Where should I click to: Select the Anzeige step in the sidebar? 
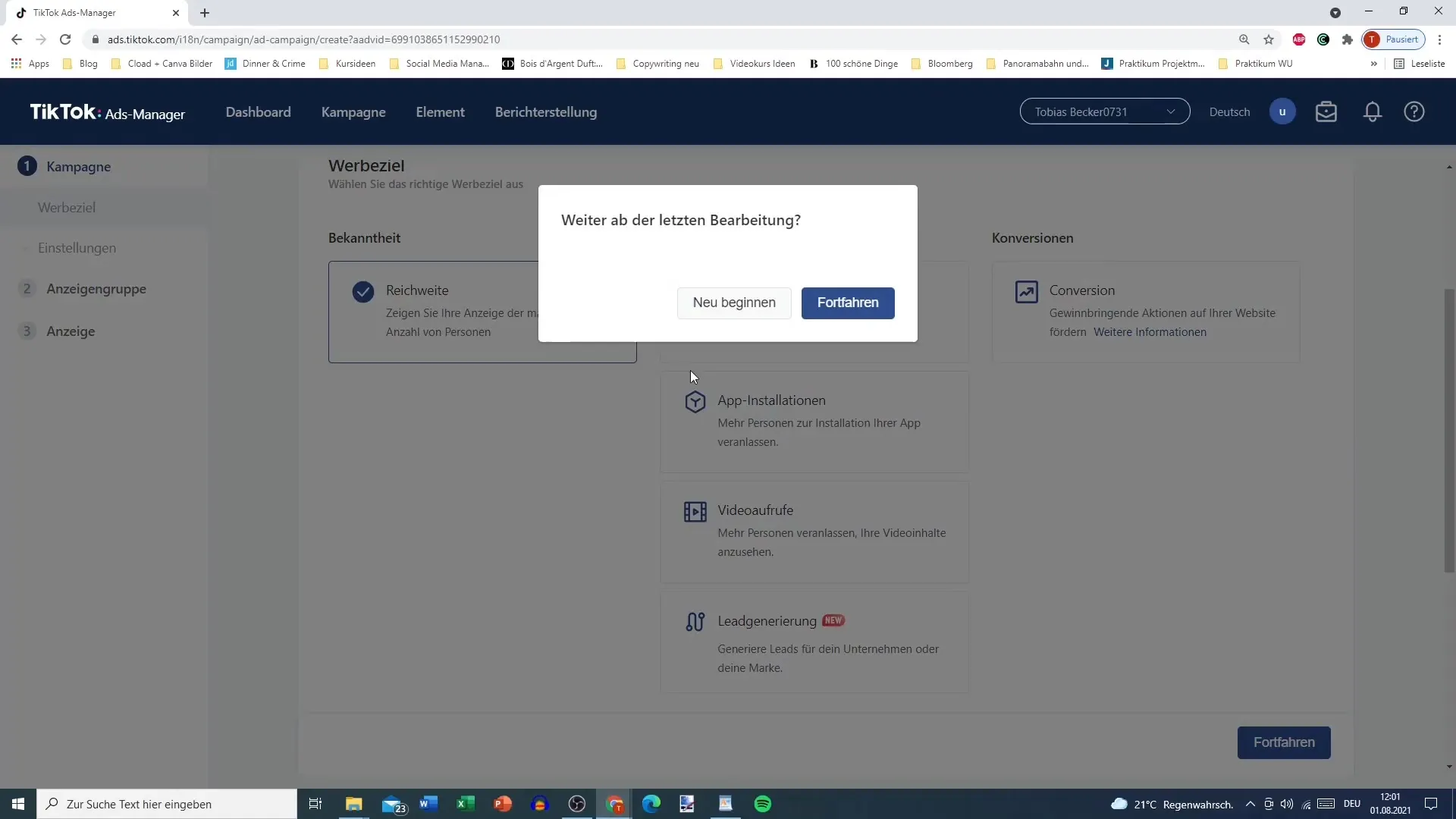pos(71,331)
